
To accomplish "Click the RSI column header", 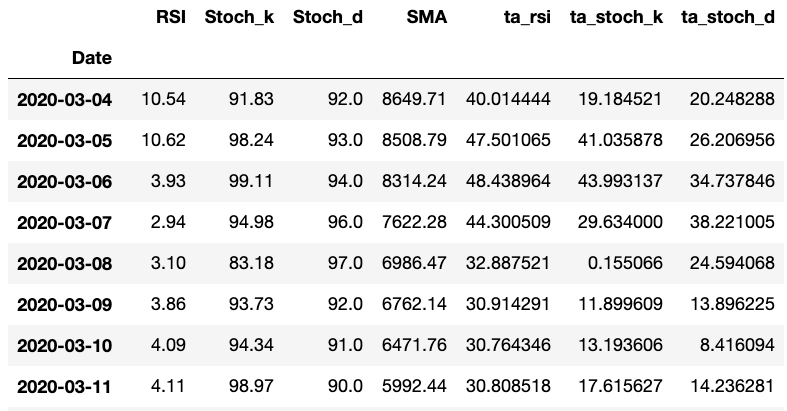I will [171, 18].
